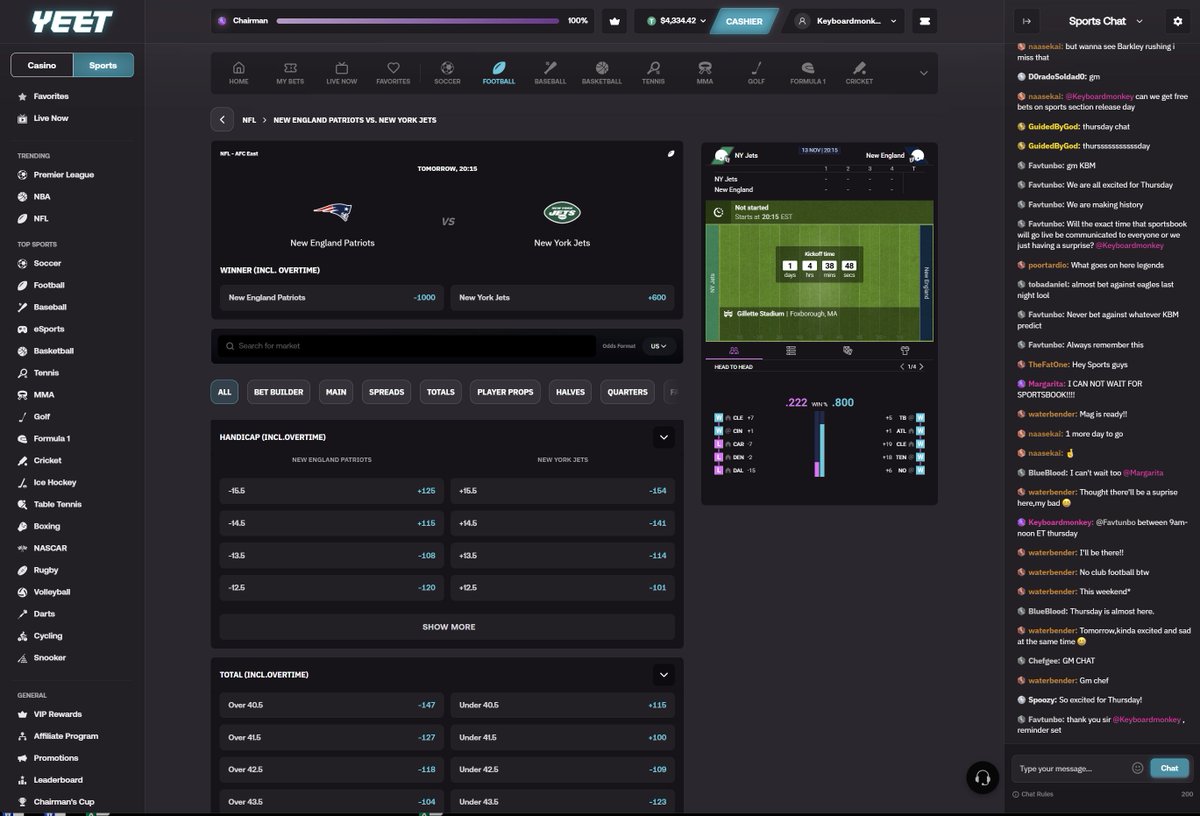Expand more sports with top bar chevron
Image resolution: width=1200 pixels, height=816 pixels.
pos(923,73)
